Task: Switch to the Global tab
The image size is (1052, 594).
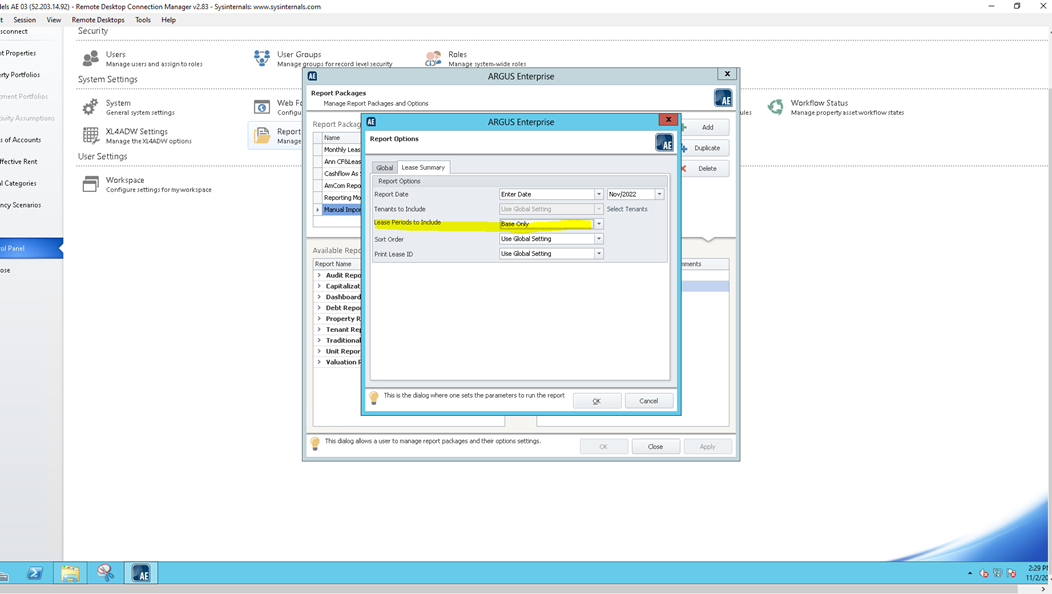Action: (x=384, y=168)
